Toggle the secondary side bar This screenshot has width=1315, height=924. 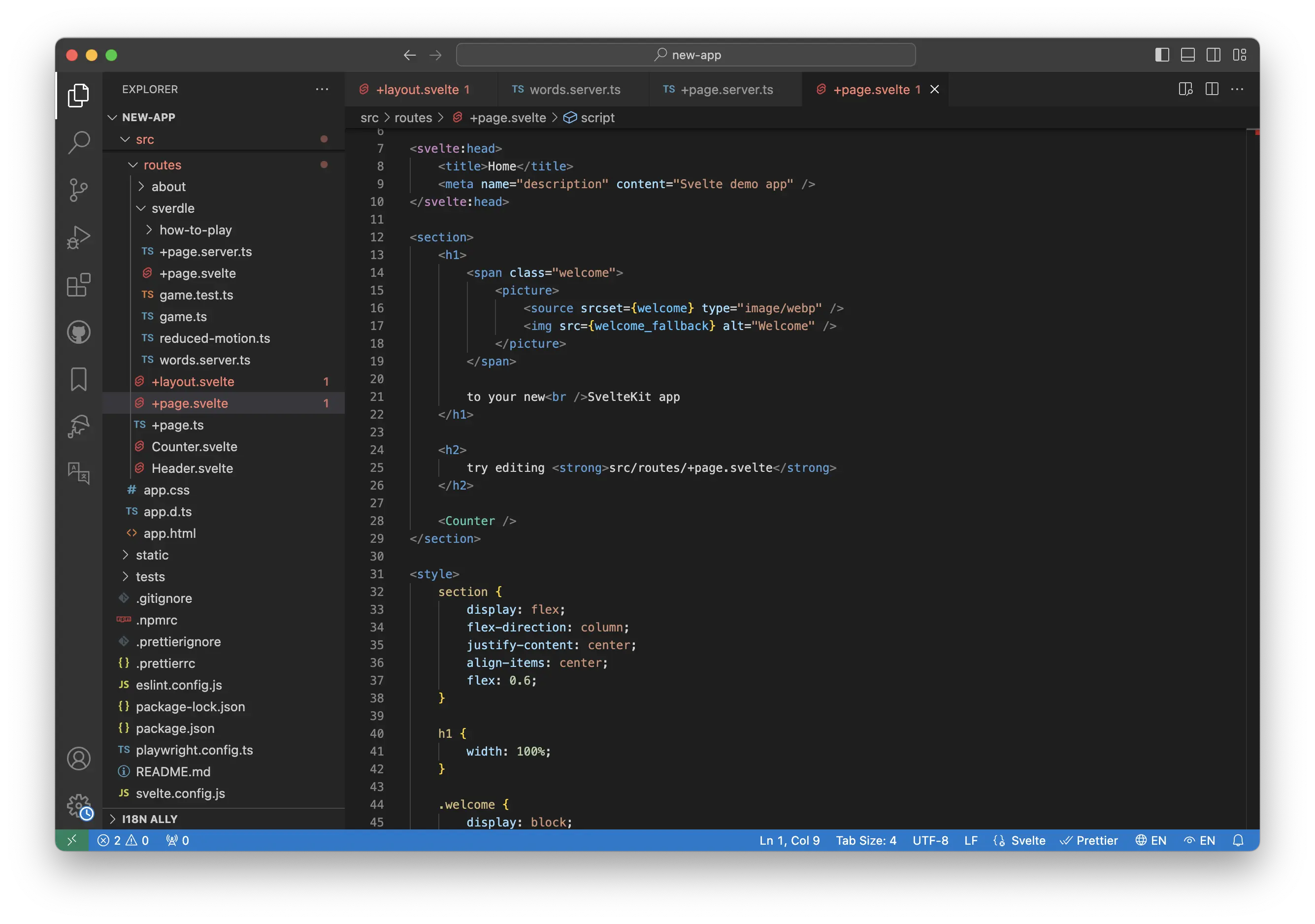point(1214,55)
